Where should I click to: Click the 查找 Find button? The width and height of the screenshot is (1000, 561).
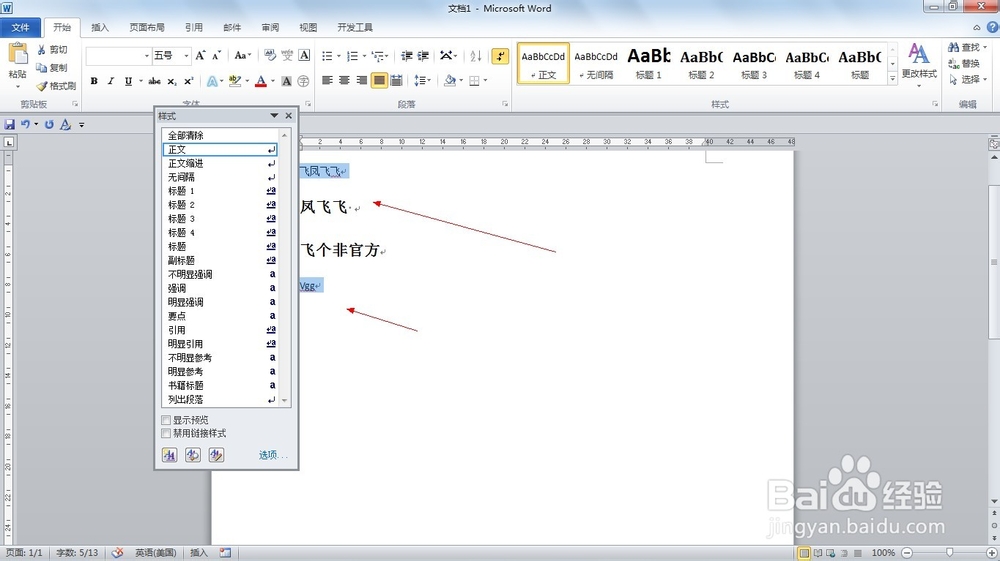967,47
